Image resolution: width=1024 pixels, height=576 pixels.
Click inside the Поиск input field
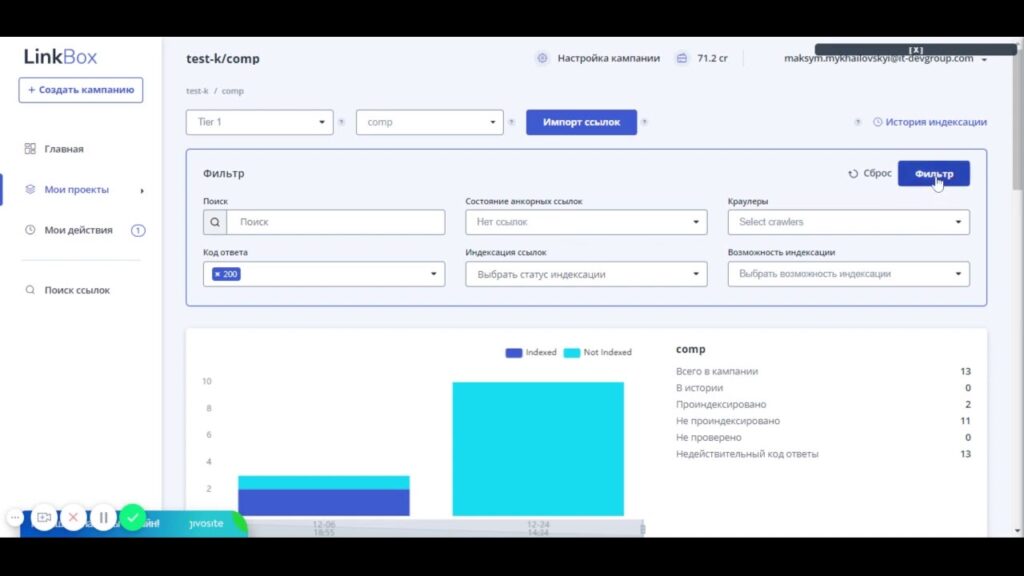click(336, 222)
